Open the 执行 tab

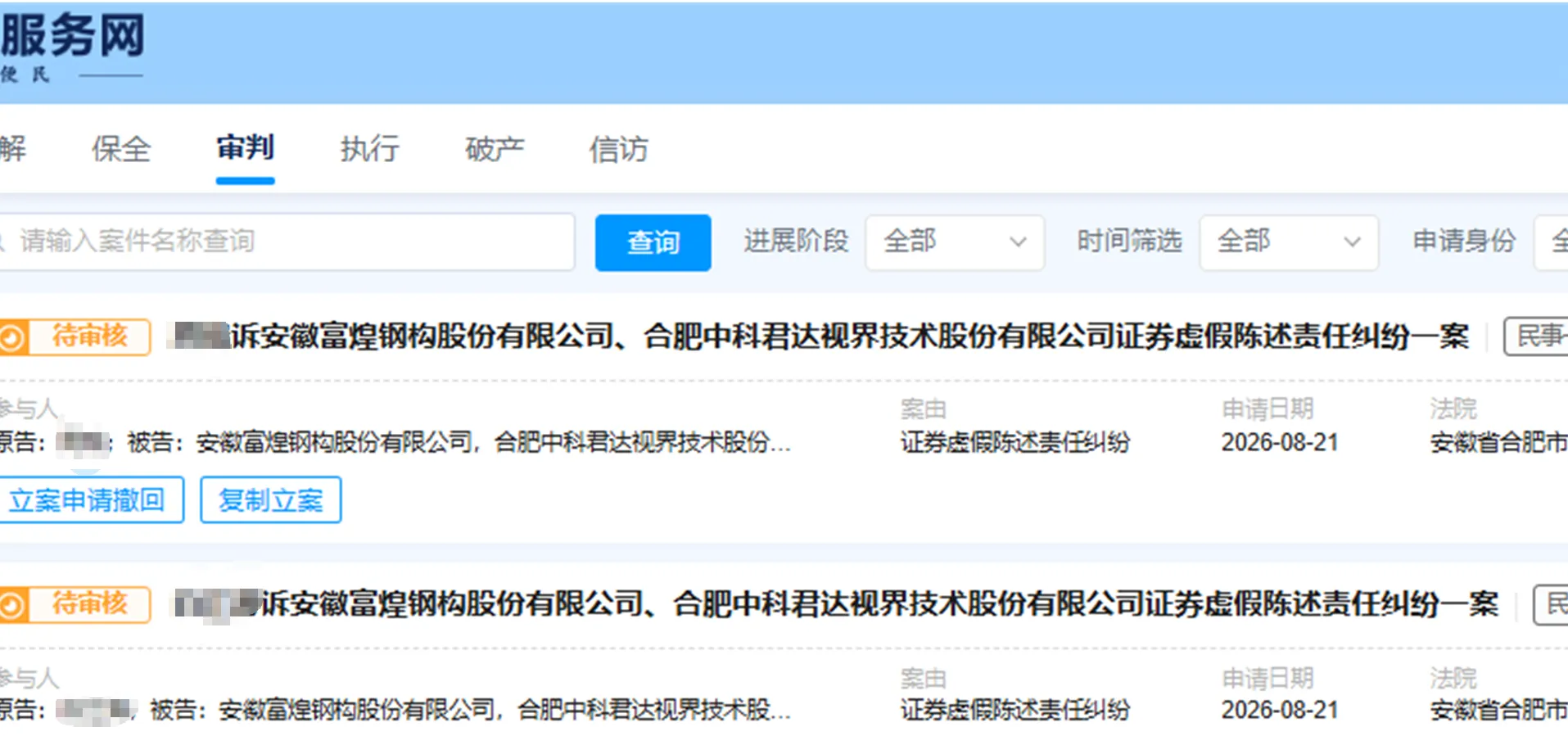[x=370, y=149]
